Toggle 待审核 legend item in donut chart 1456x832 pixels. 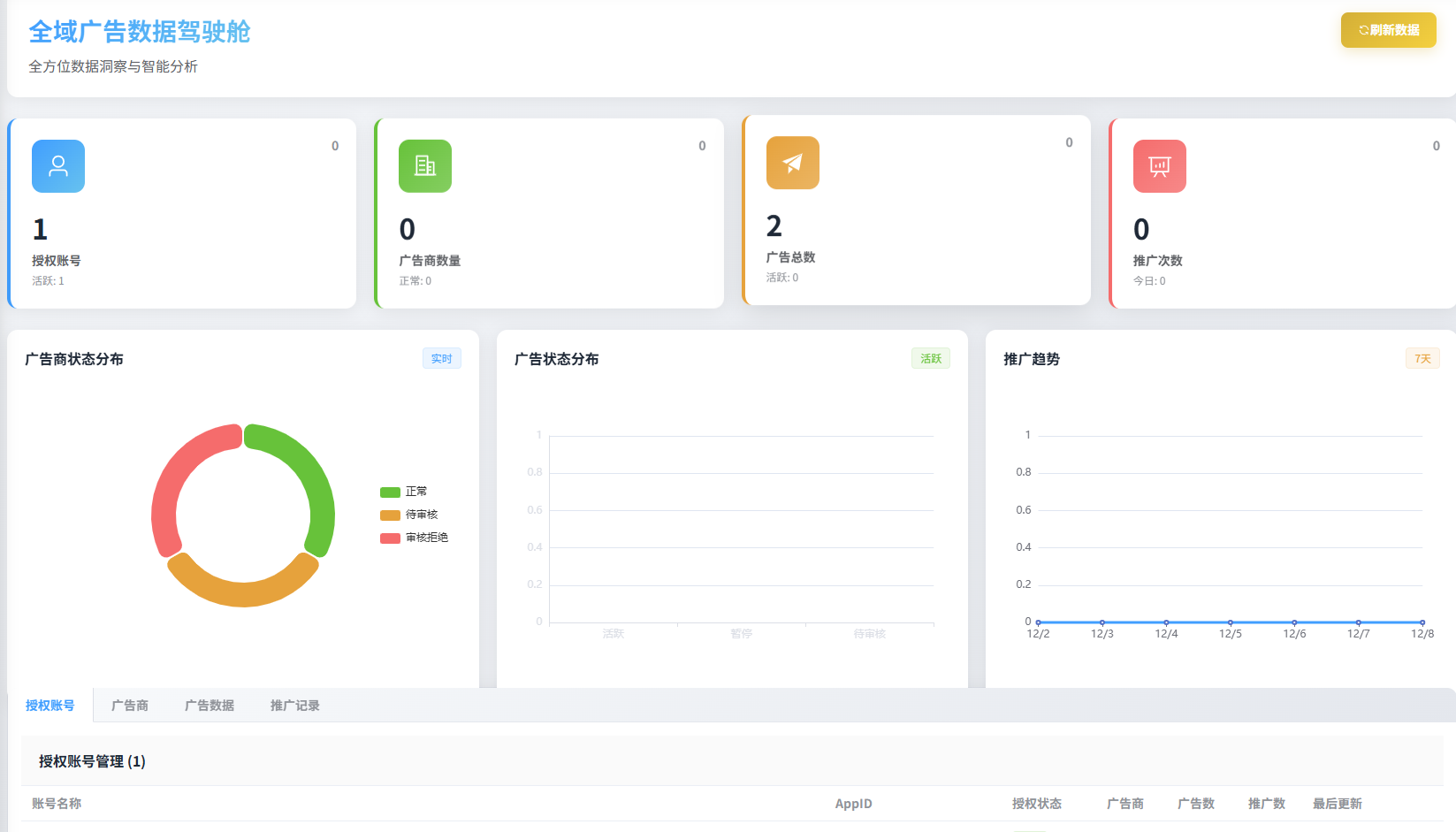click(409, 515)
